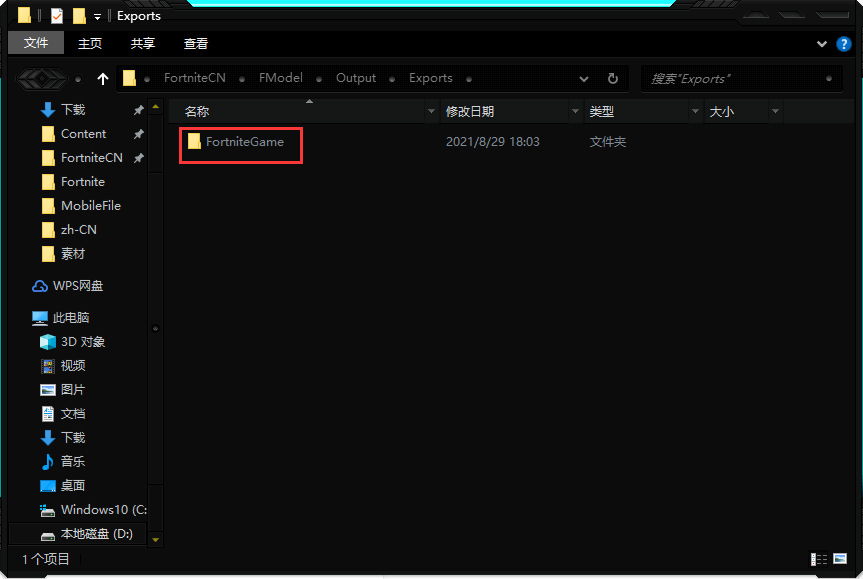Click the FortniteCN breadcrumb segment
Image resolution: width=863 pixels, height=579 pixels.
[195, 78]
